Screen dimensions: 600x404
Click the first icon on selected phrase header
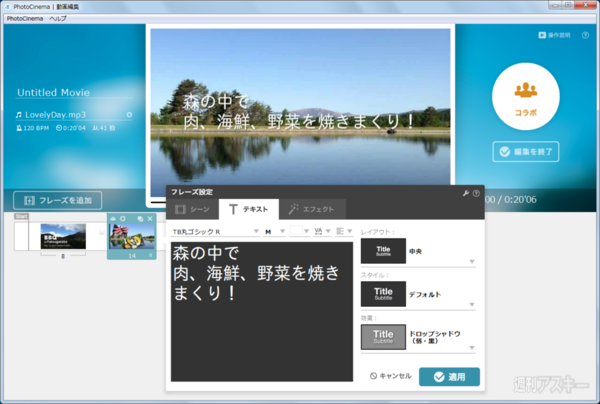pos(113,218)
